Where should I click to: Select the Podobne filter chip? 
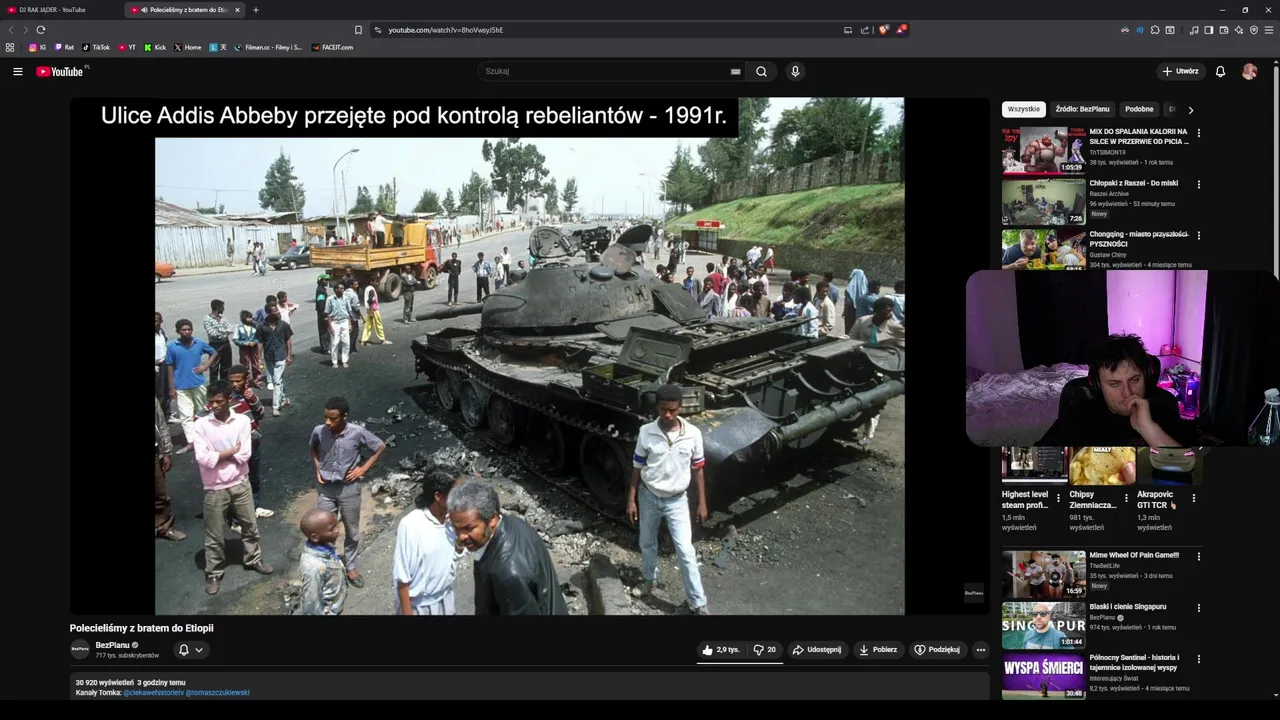click(x=1139, y=109)
